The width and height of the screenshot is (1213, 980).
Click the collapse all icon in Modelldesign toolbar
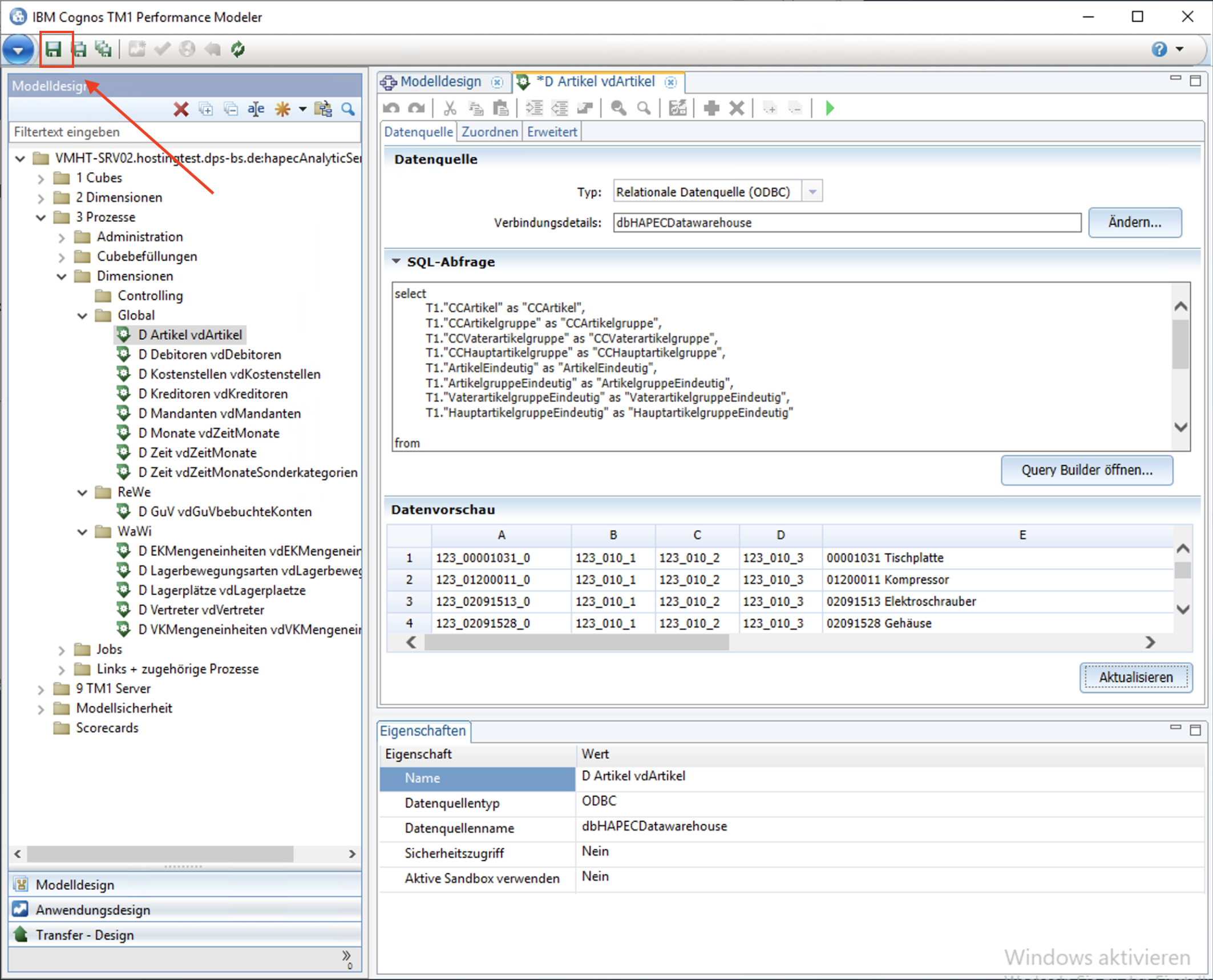pyautogui.click(x=231, y=109)
